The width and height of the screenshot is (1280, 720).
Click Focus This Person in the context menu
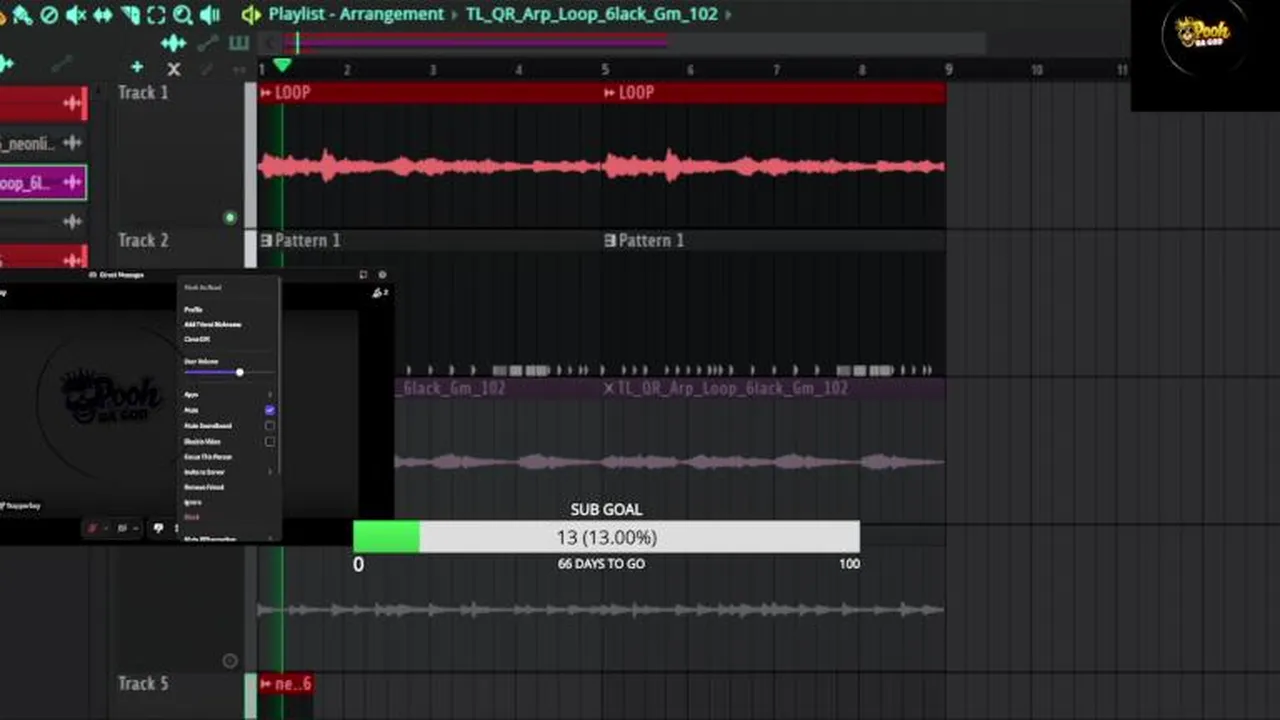pyautogui.click(x=207, y=457)
